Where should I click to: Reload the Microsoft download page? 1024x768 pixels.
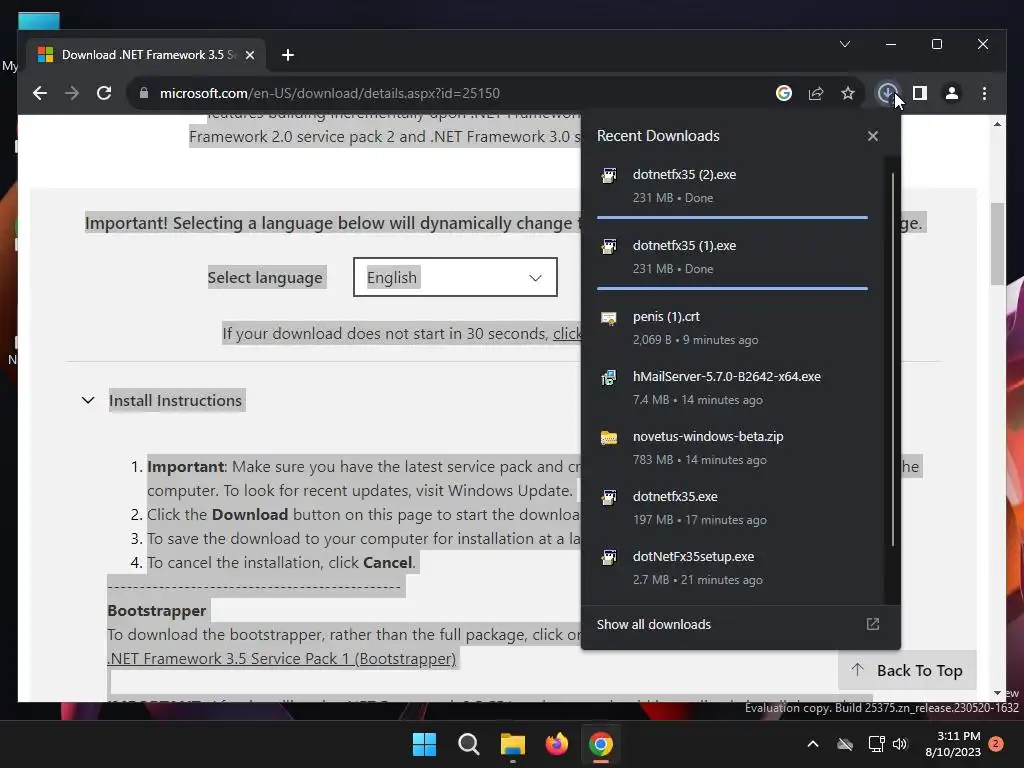[104, 93]
